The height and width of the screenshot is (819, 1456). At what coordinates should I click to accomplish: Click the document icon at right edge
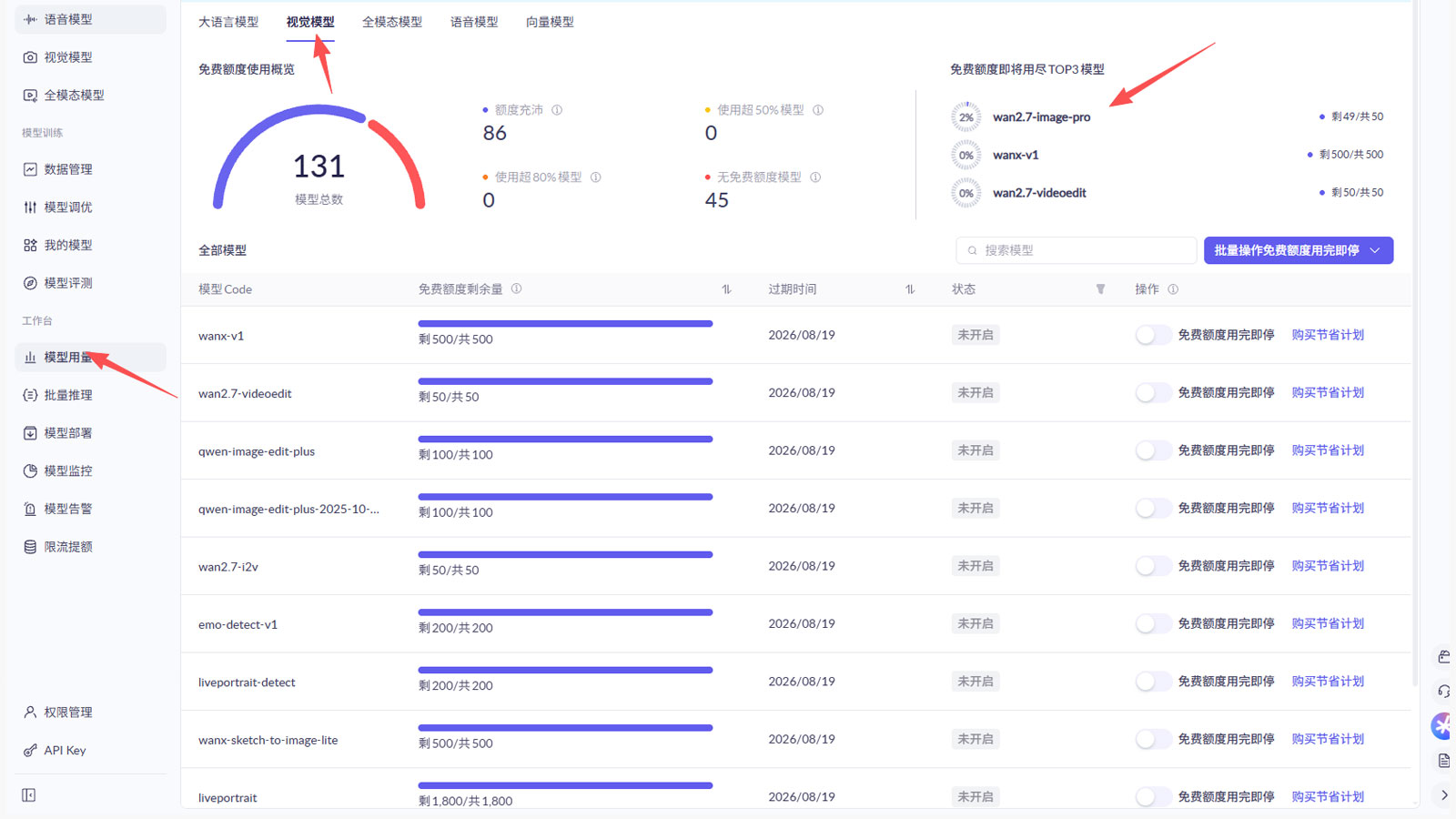point(1444,761)
